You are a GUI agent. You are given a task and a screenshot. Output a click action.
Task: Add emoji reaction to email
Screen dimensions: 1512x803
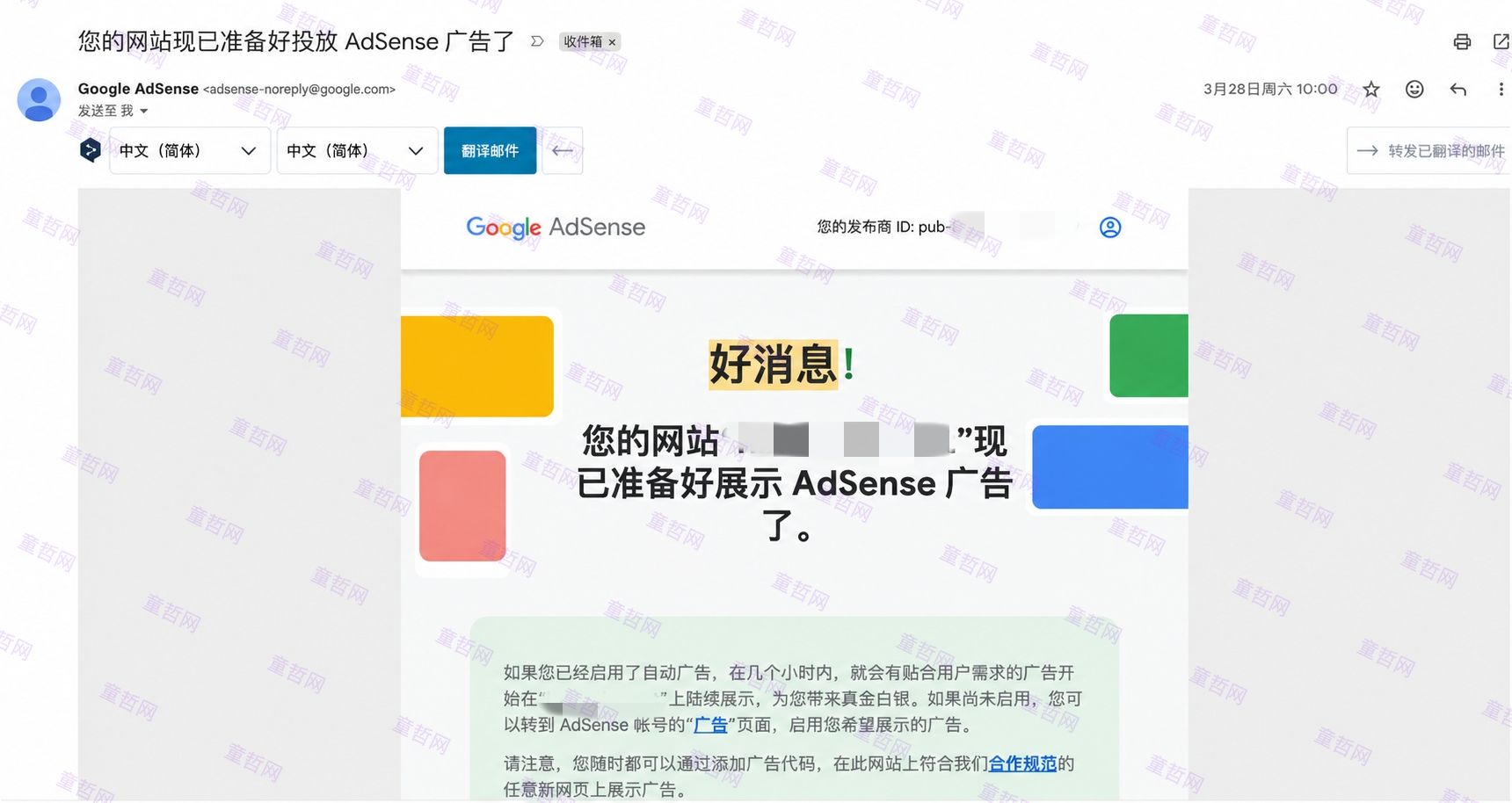1414,89
